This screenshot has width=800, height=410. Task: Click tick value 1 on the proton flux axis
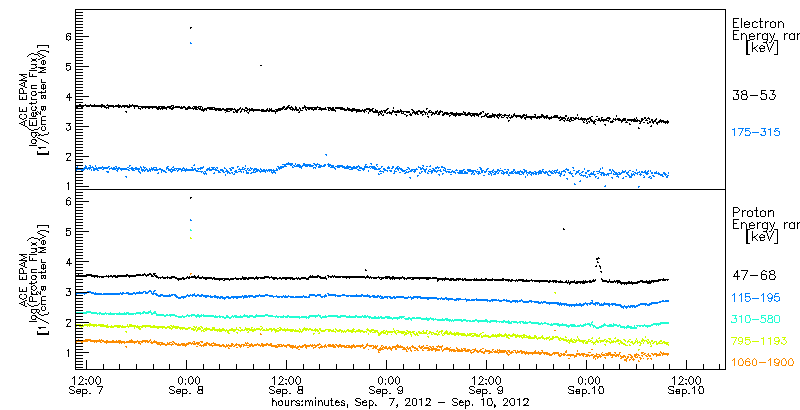[x=66, y=352]
